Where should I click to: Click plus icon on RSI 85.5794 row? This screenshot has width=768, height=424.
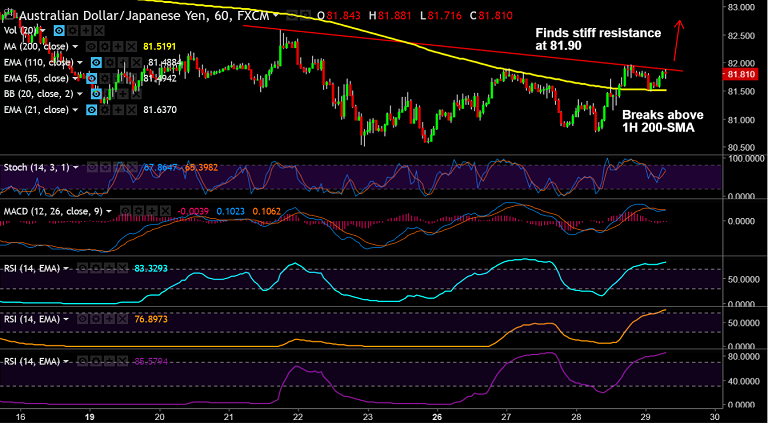(x=109, y=361)
